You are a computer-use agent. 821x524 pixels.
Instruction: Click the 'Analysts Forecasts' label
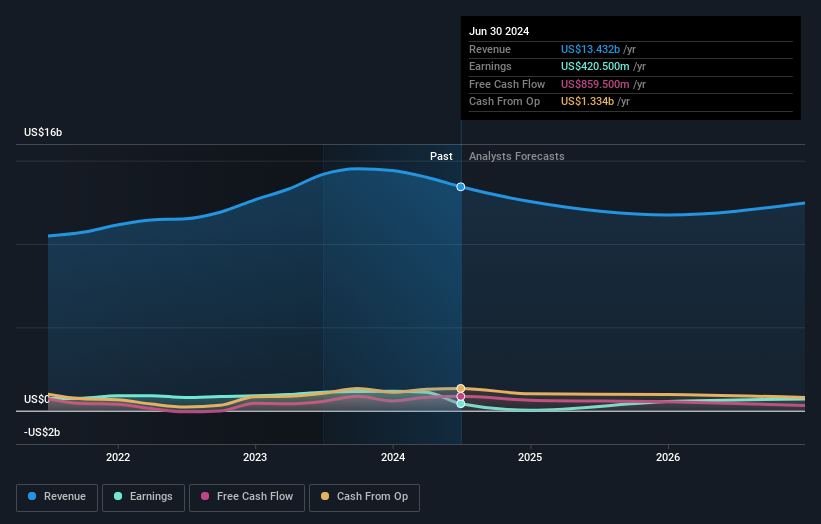pyautogui.click(x=517, y=156)
